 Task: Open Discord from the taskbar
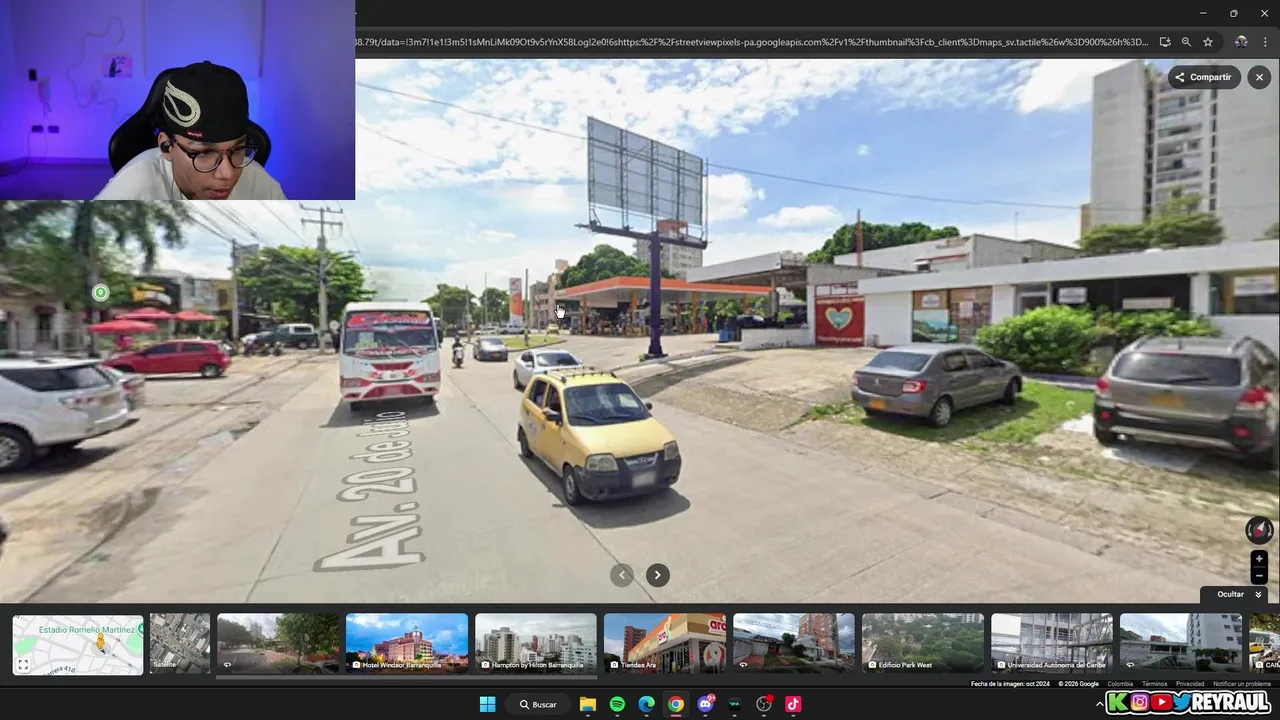click(x=706, y=704)
